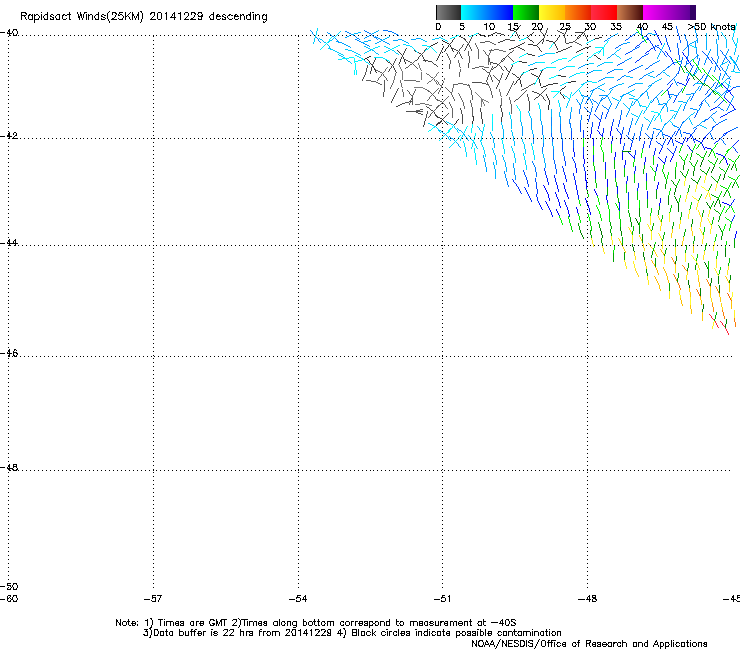
Task: Click the '10' label under the color bar
Action: click(x=489, y=26)
